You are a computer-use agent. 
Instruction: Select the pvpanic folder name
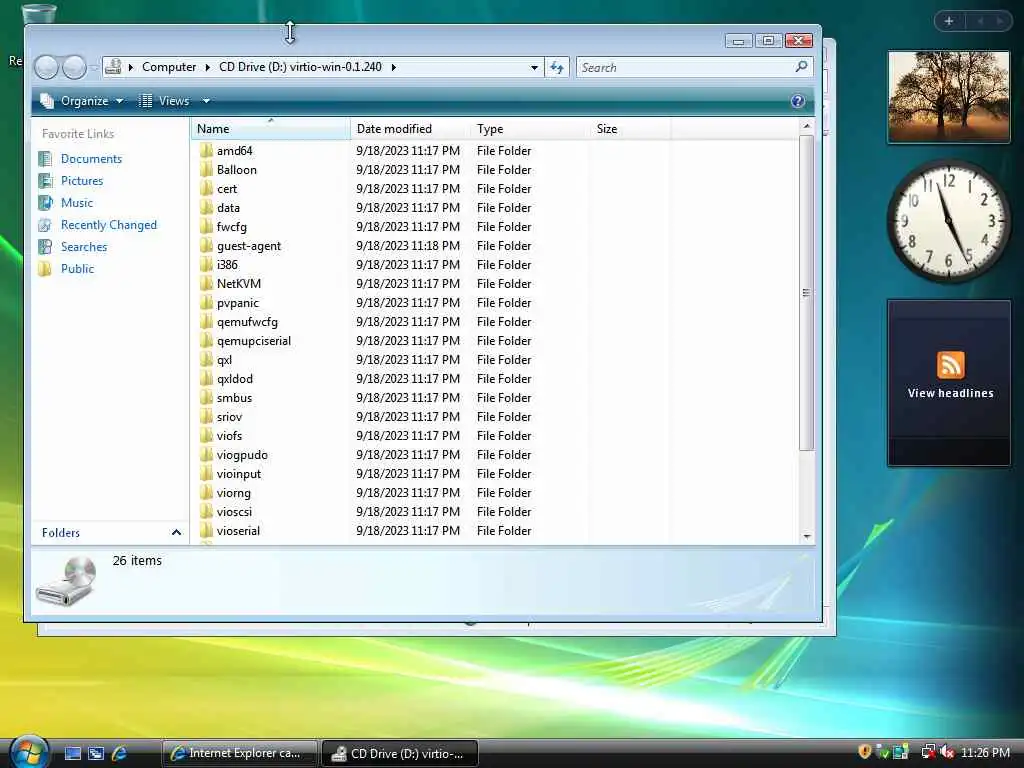(238, 303)
